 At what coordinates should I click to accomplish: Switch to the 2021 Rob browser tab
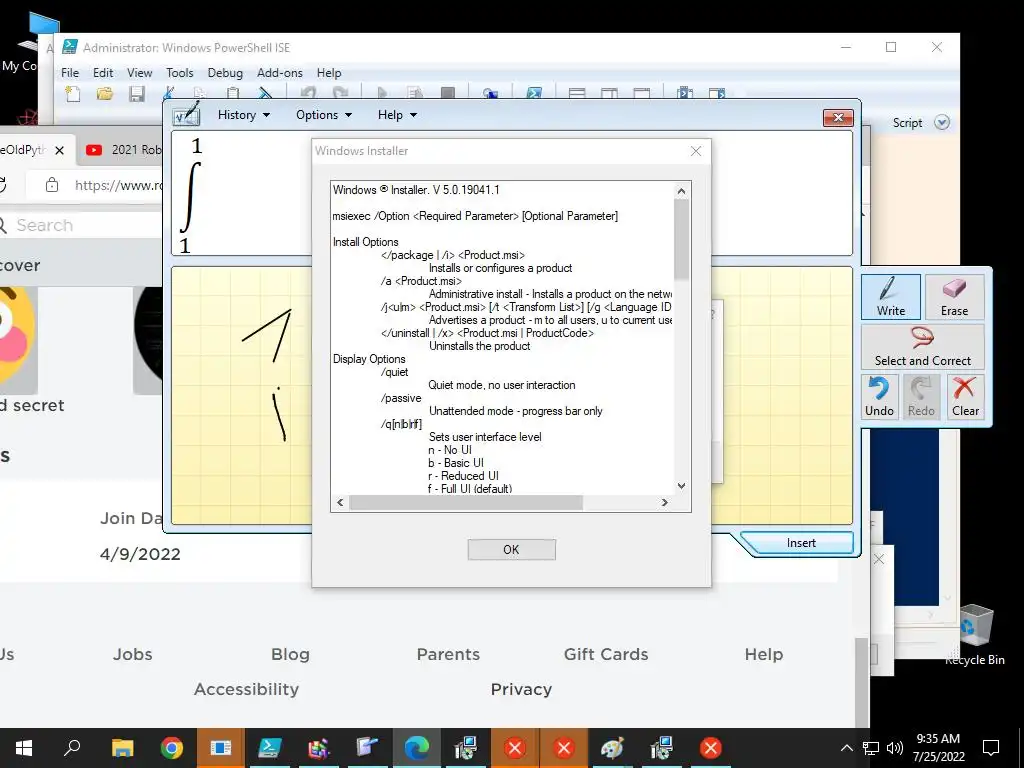[x=120, y=150]
